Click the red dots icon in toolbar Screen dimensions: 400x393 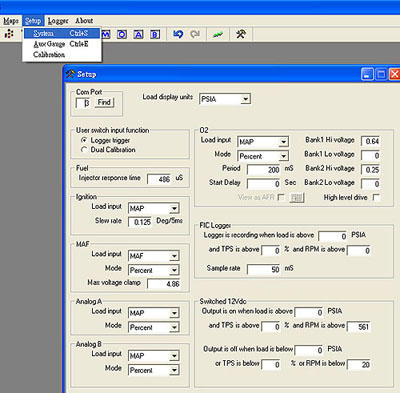[x=9, y=34]
